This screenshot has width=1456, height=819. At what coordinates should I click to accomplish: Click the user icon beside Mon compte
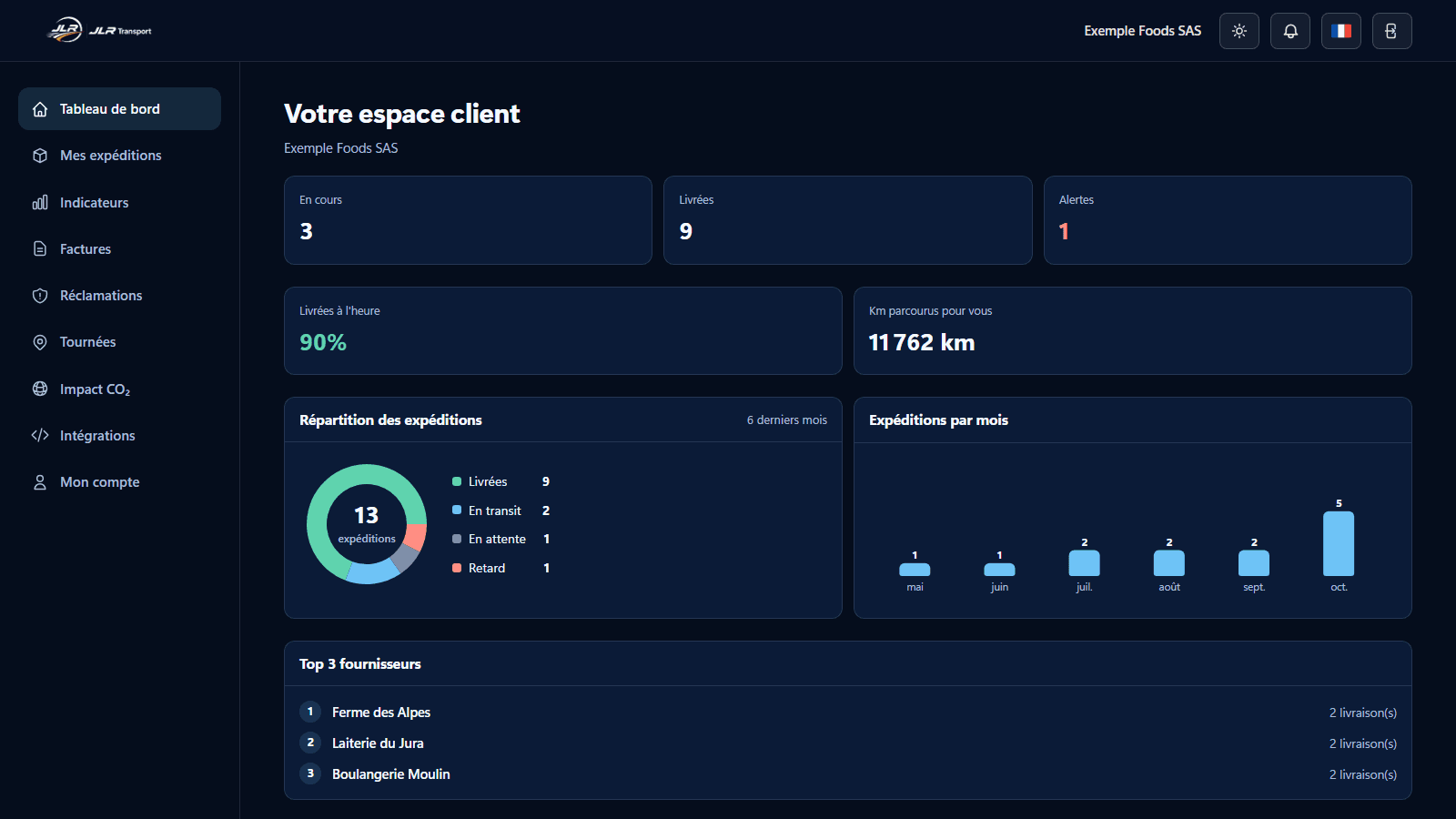[x=40, y=482]
